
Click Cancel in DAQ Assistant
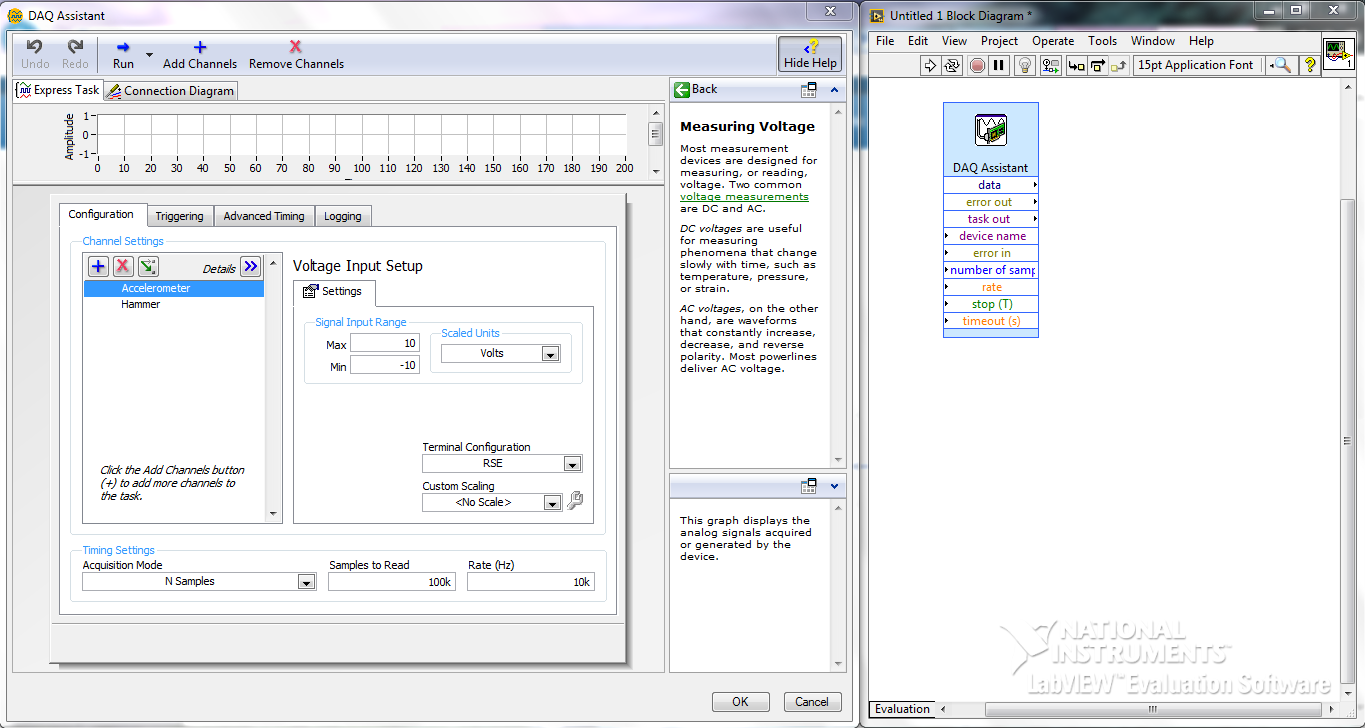click(x=813, y=702)
